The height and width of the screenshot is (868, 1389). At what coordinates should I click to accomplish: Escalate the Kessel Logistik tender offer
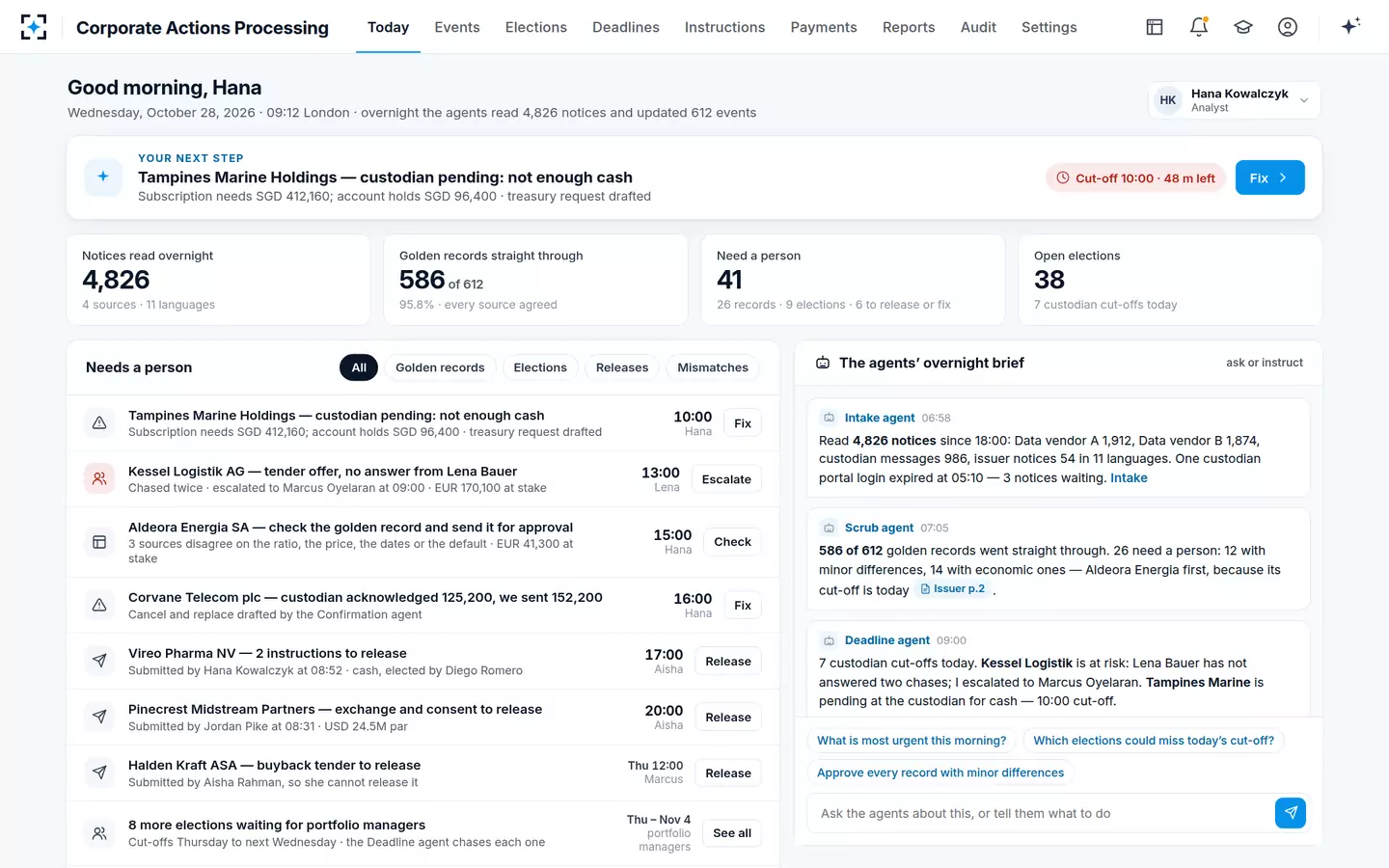point(726,479)
